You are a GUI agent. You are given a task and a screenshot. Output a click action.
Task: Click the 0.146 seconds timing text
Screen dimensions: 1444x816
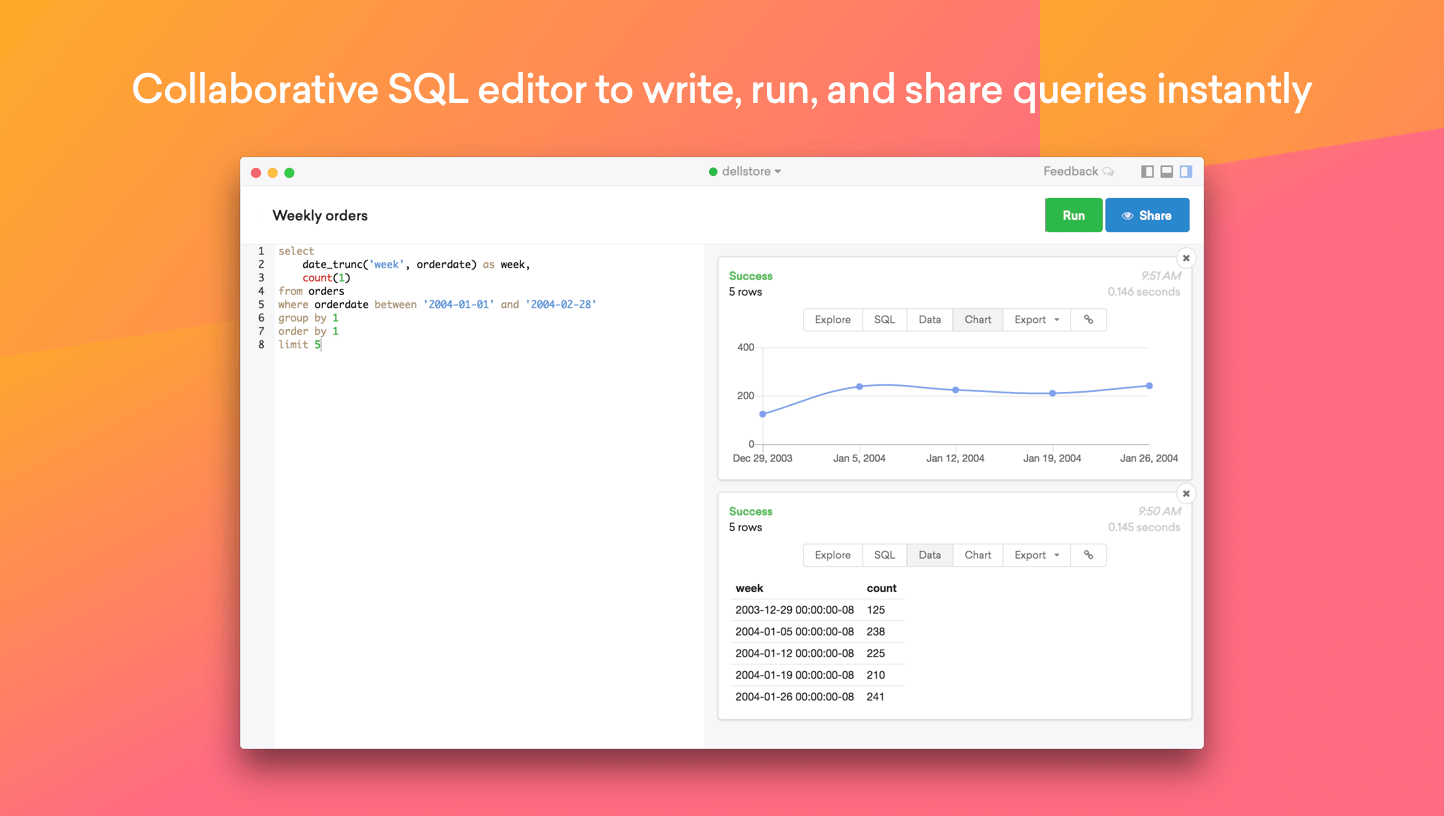pyautogui.click(x=1144, y=292)
